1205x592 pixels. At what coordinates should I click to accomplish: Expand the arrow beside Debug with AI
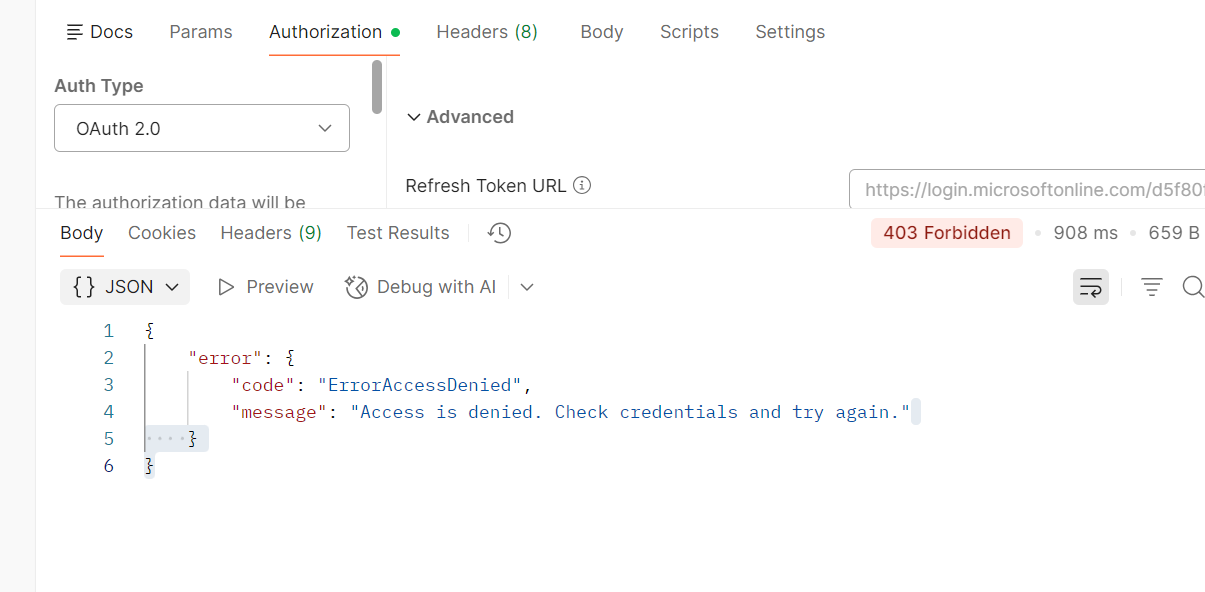(527, 287)
